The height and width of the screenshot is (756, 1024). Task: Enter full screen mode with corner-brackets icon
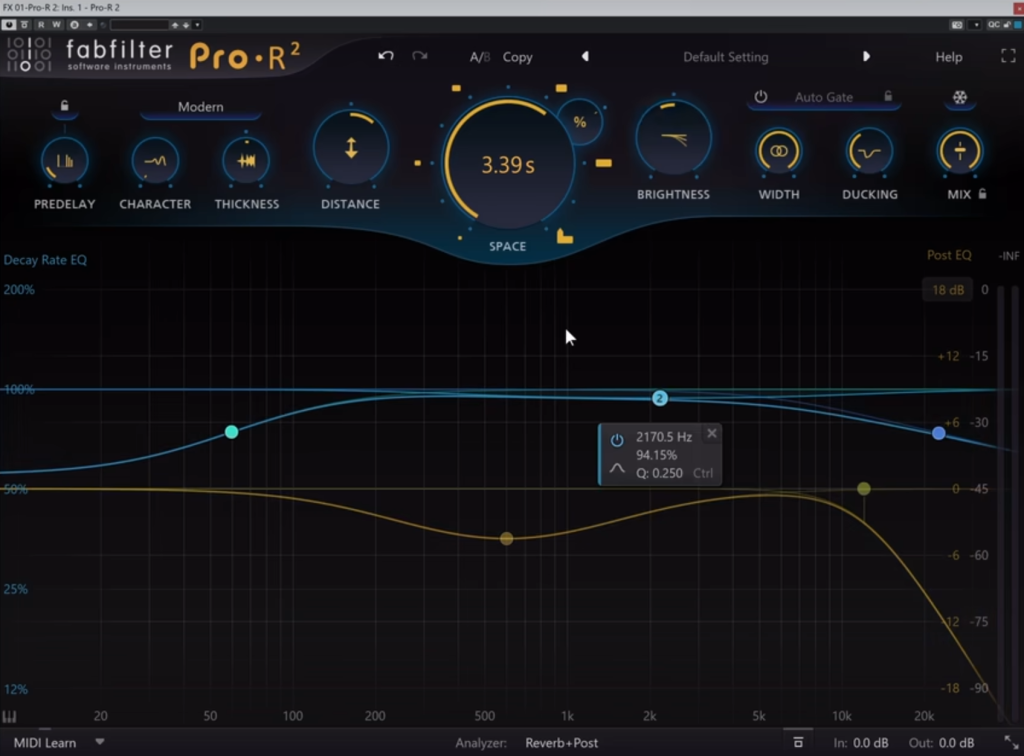[1007, 56]
